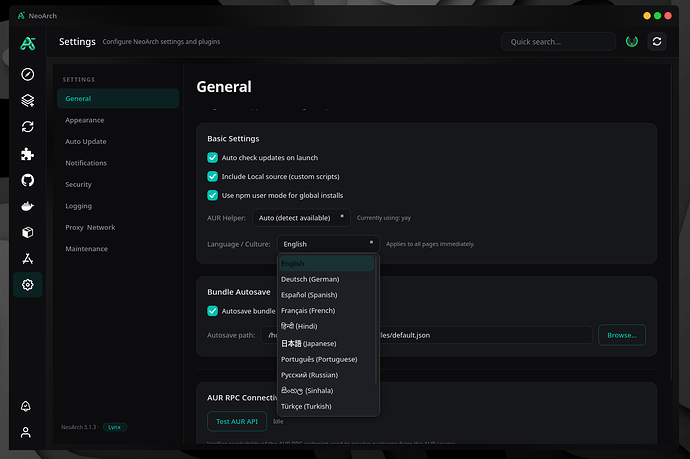The width and height of the screenshot is (690, 459).
Task: Open the puzzle piece plugins icon
Action: point(28,154)
